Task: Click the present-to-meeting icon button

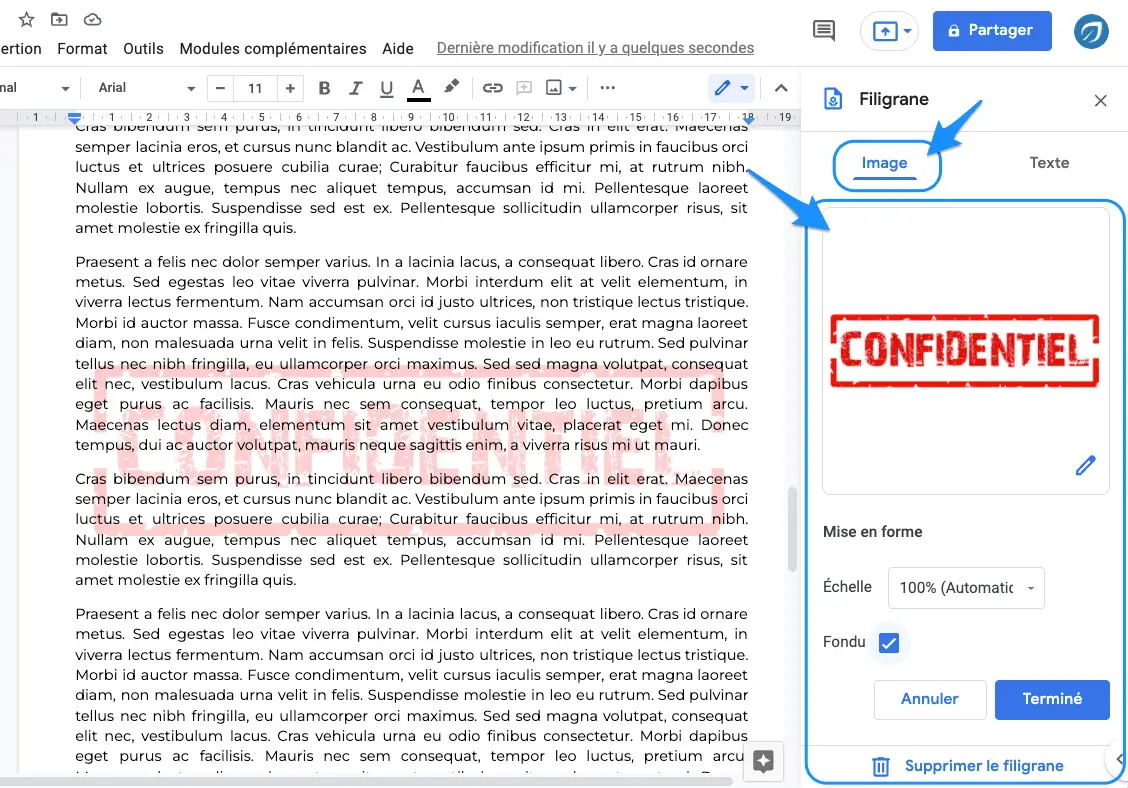Action: (x=884, y=31)
